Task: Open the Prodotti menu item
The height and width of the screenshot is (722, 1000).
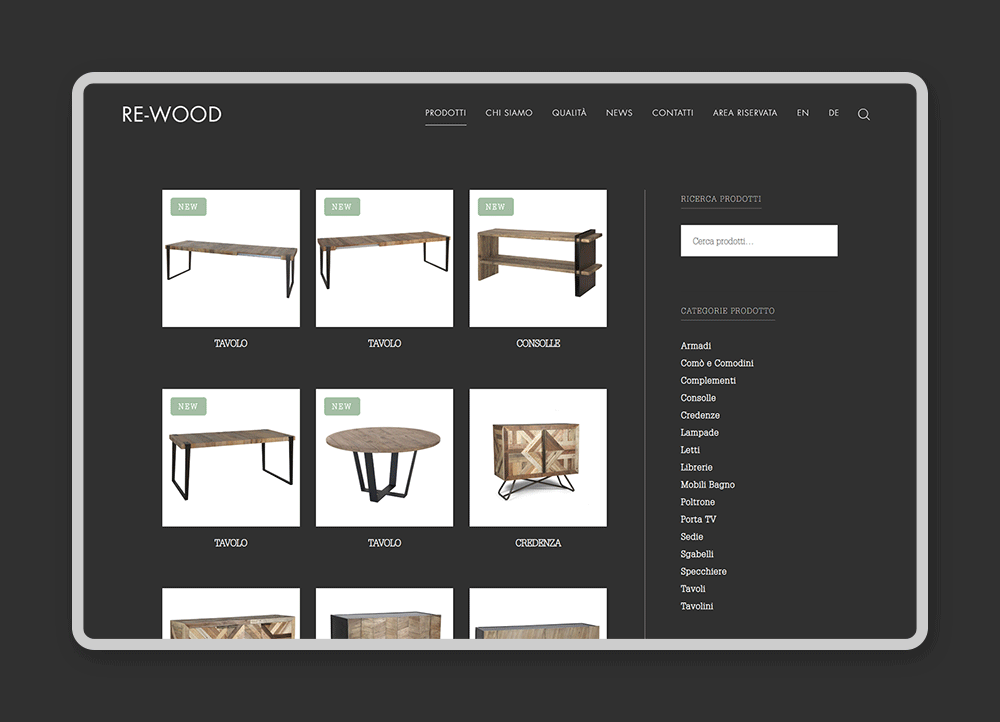Action: click(445, 113)
